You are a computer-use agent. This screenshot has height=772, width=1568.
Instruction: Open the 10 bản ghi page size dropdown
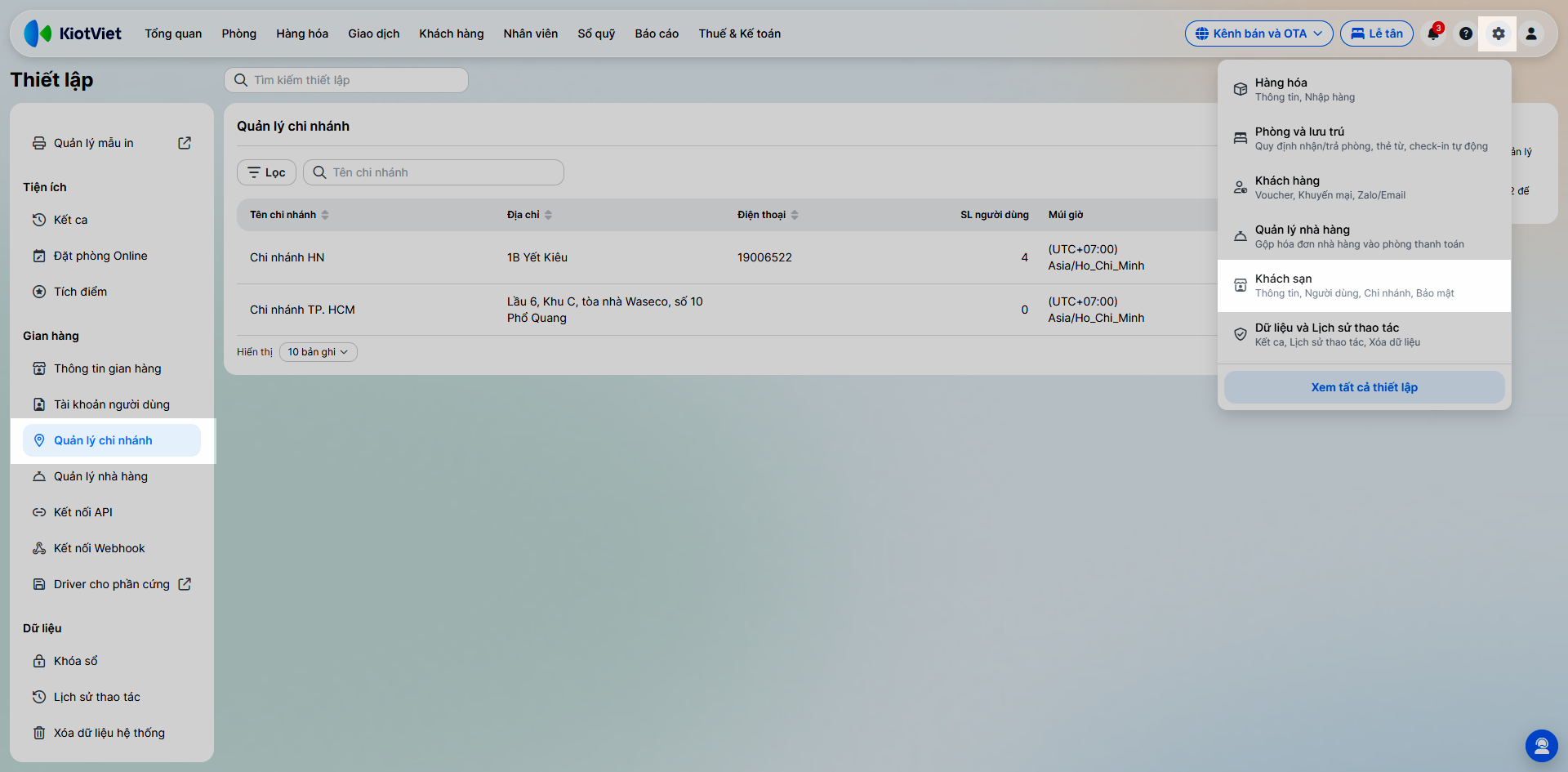(x=318, y=352)
